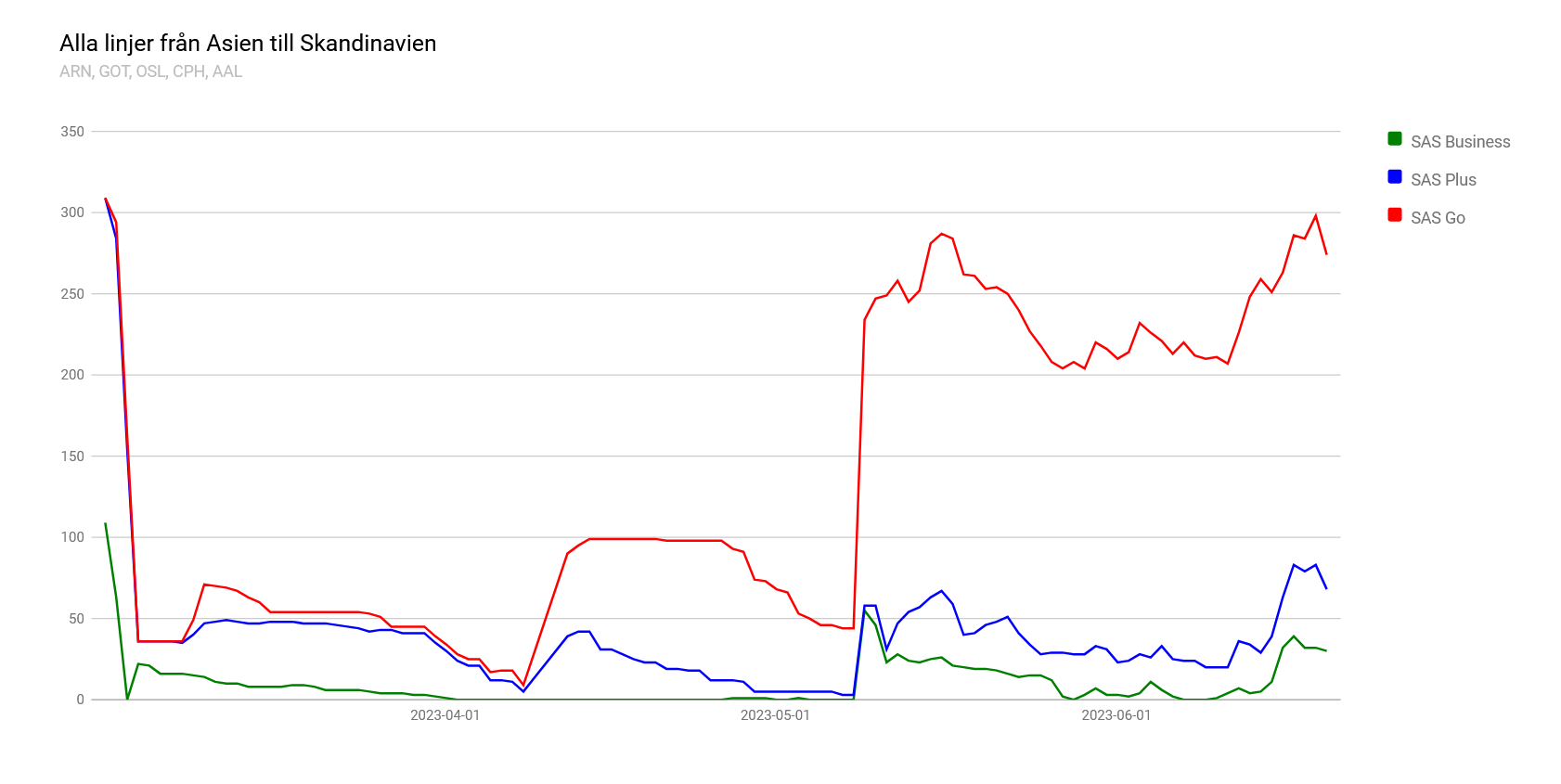
Task: Click the blue SAS Plus legend swatch
Action: [x=1394, y=177]
